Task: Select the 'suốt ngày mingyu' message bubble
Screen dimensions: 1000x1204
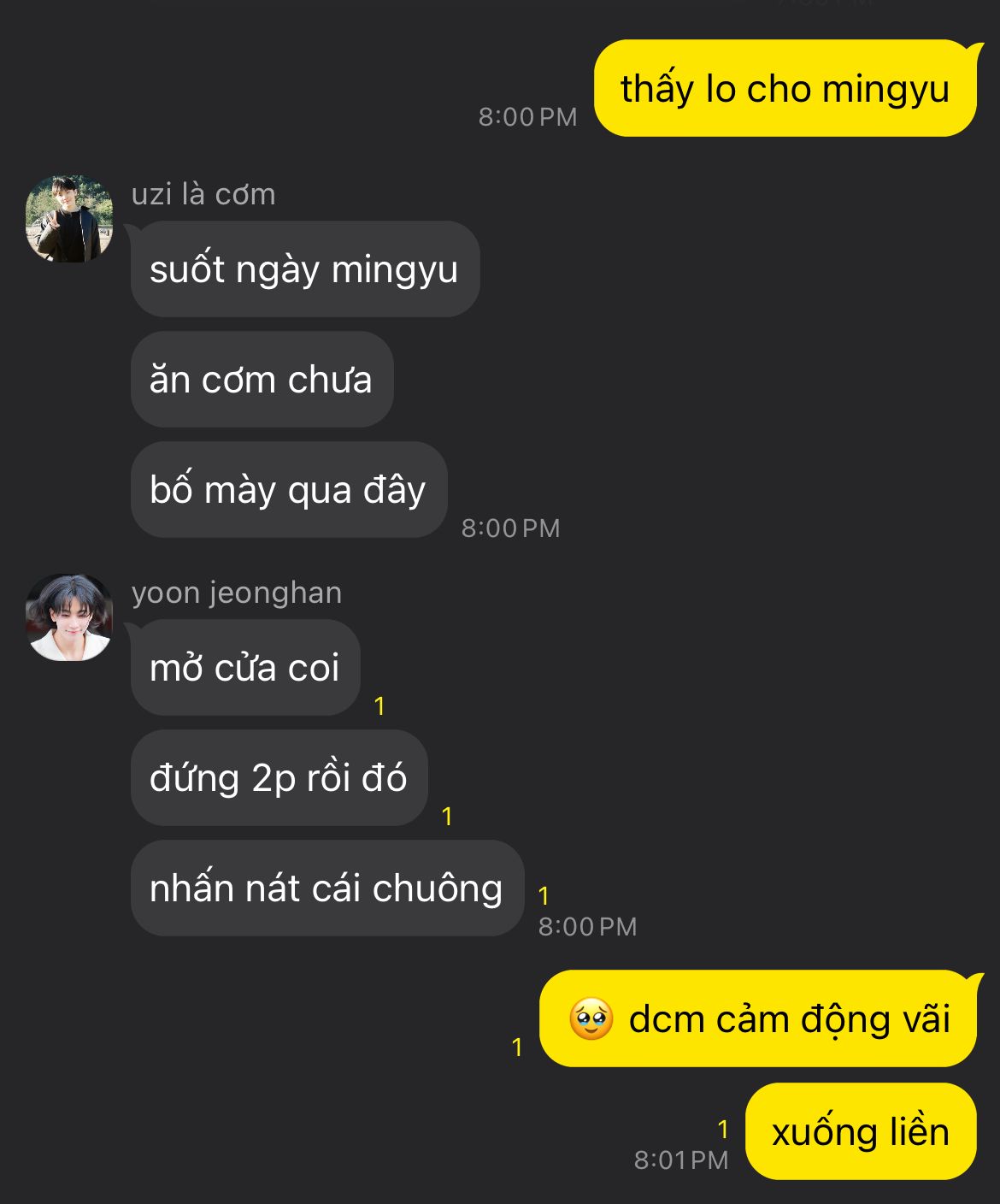Action: [x=305, y=269]
